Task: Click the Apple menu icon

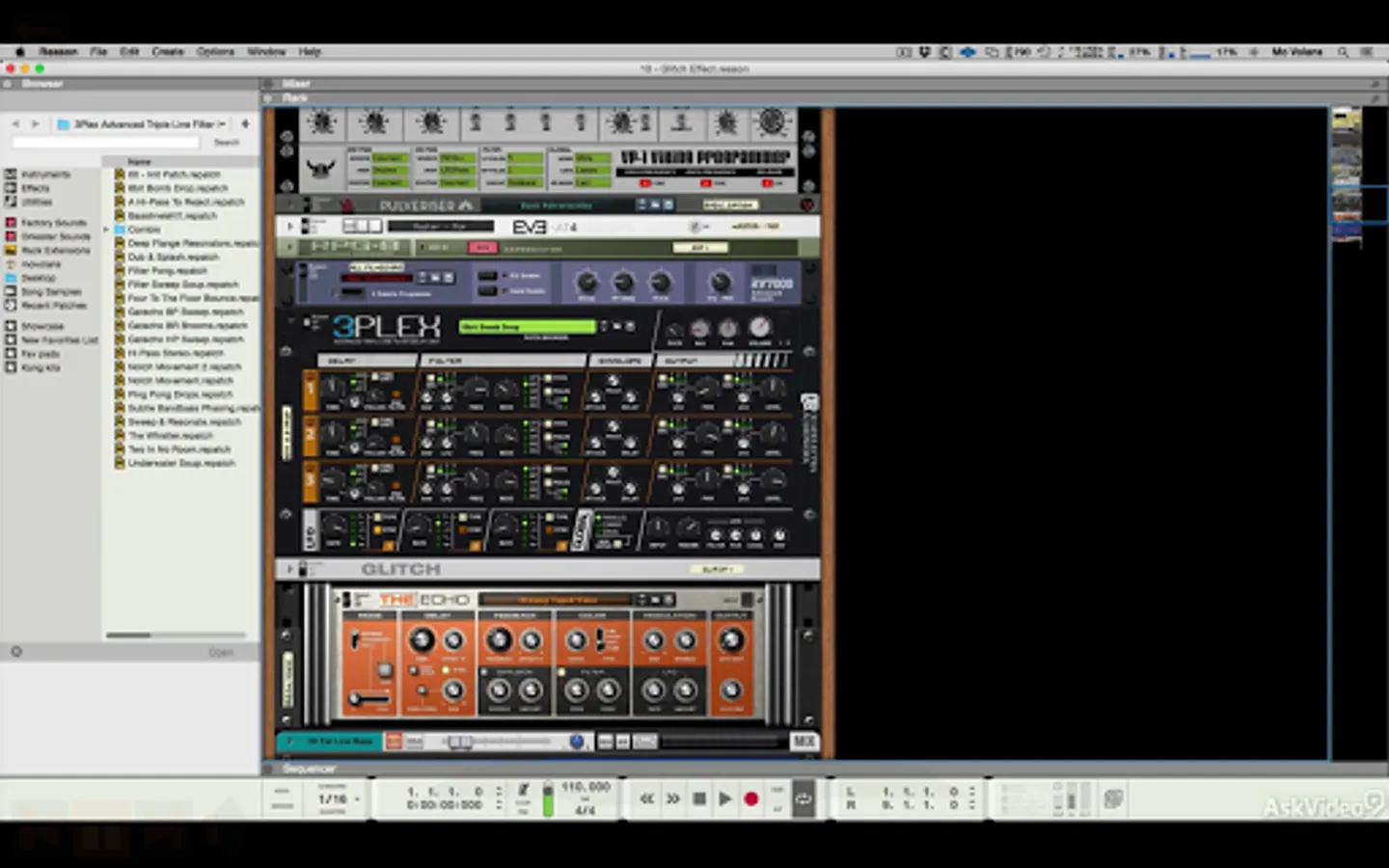Action: pyautogui.click(x=19, y=52)
